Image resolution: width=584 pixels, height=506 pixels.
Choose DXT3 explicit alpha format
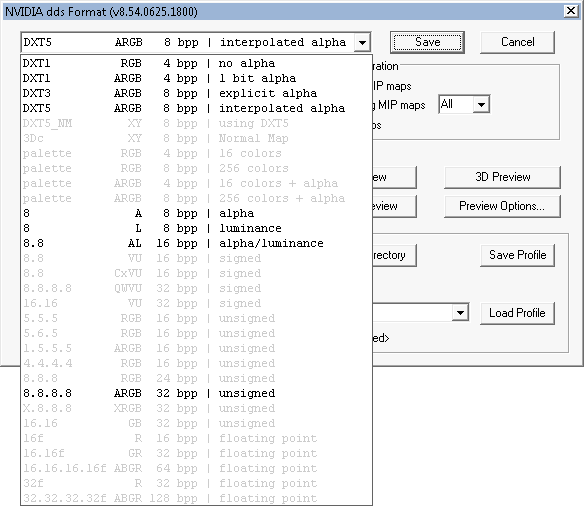(x=197, y=93)
